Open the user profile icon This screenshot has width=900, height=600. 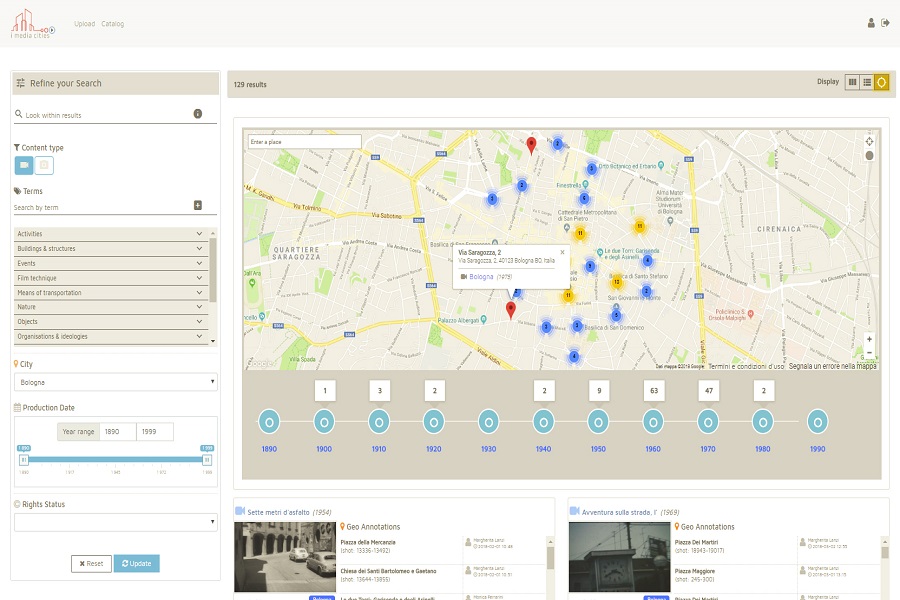pos(871,23)
